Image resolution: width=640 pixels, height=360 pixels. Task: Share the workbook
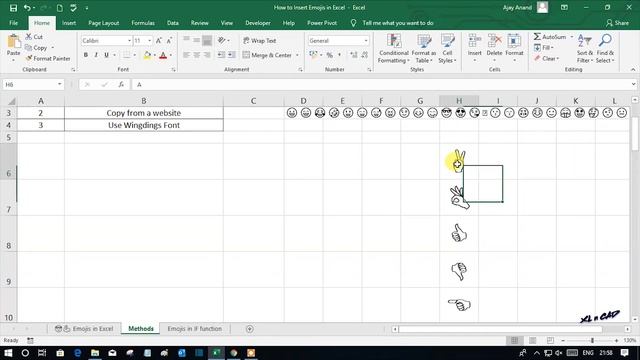click(617, 23)
